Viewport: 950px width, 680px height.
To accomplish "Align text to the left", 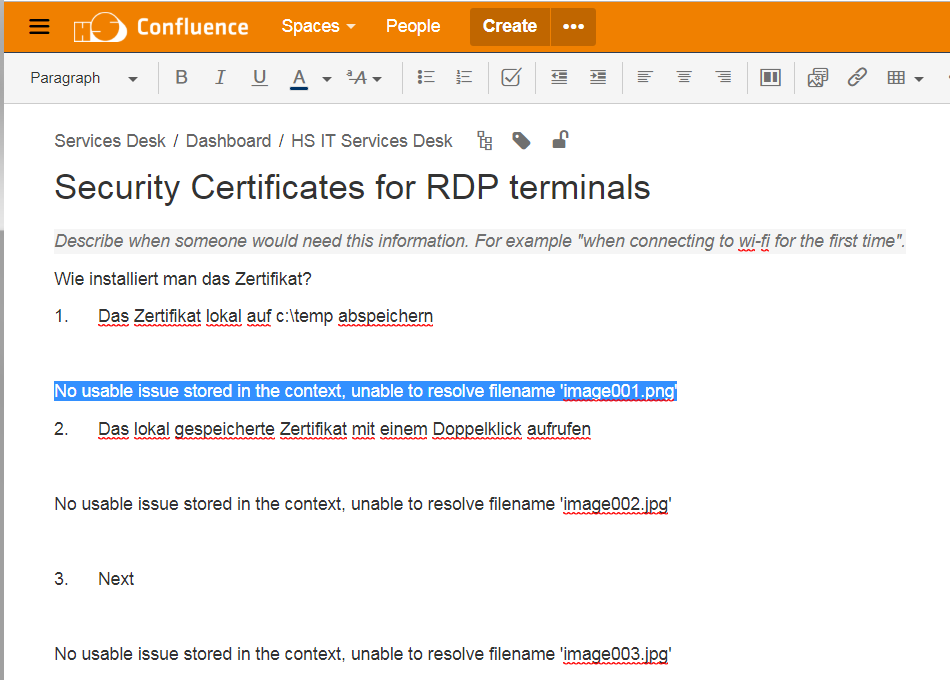I will pyautogui.click(x=645, y=77).
